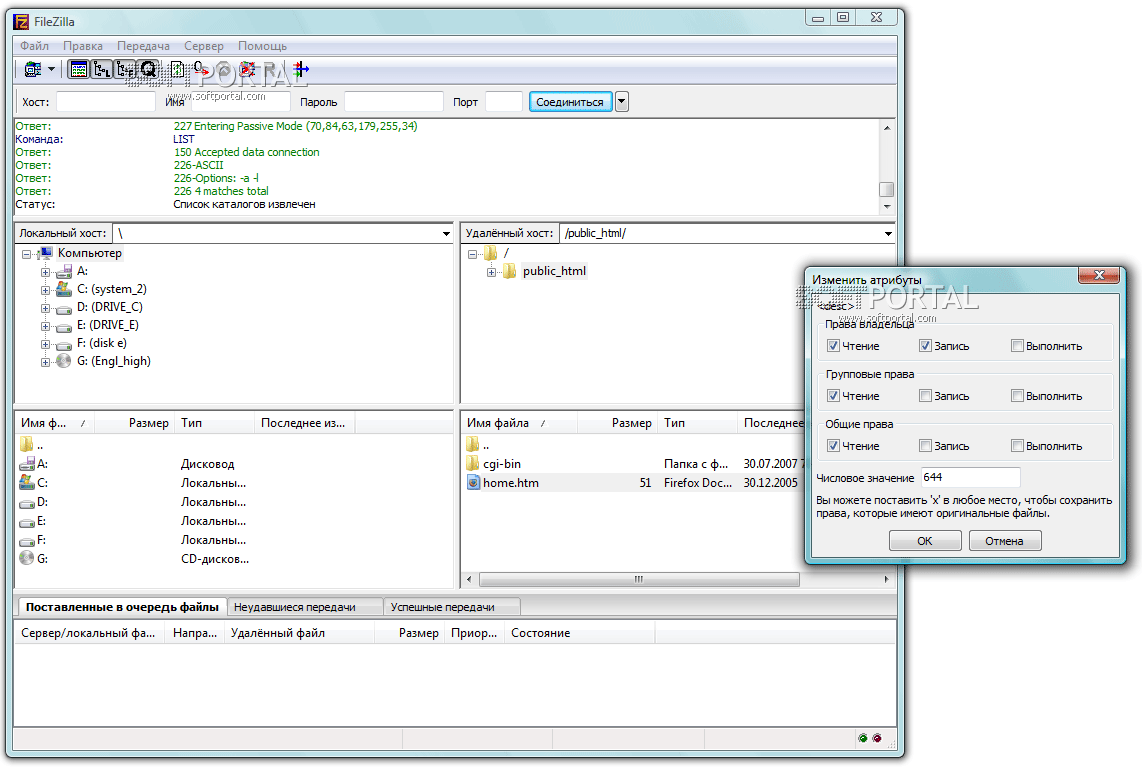1142x771 pixels.
Task: Click the message log scrollbar thumb
Action: tap(886, 189)
